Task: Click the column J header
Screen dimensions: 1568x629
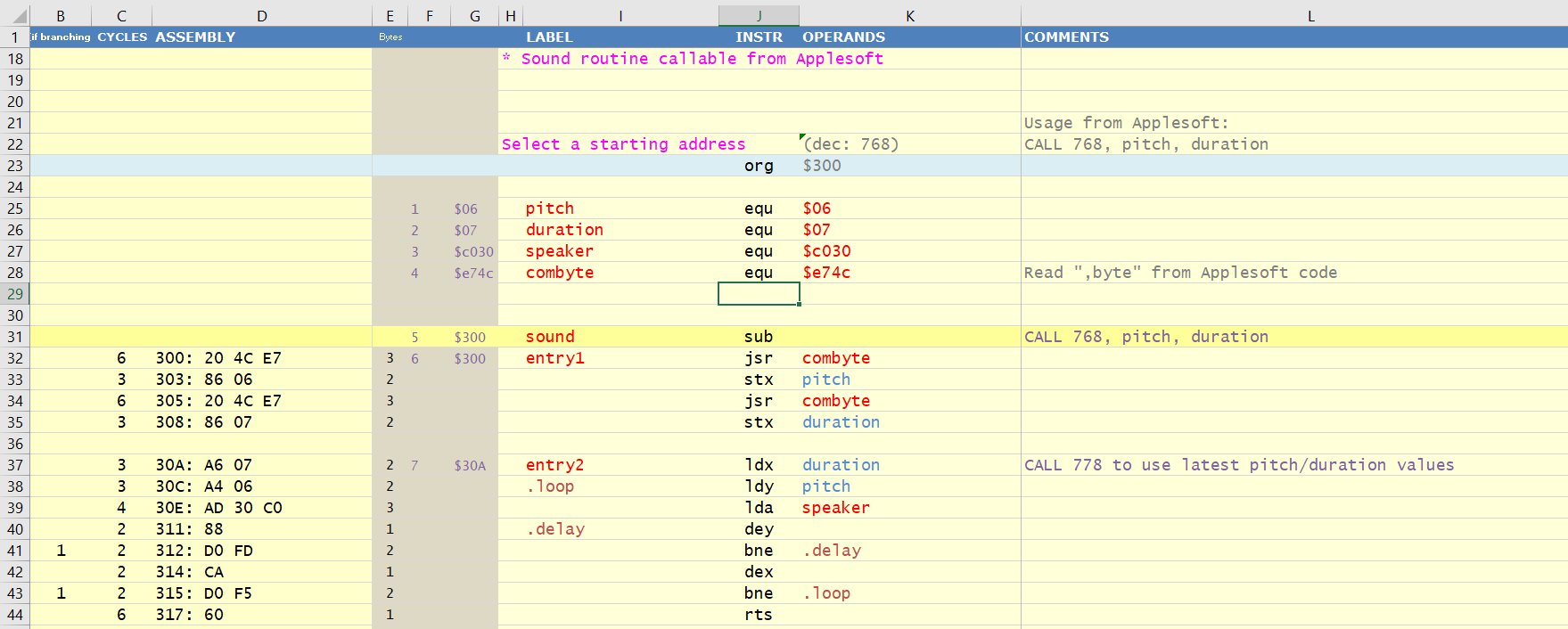Action: point(759,16)
